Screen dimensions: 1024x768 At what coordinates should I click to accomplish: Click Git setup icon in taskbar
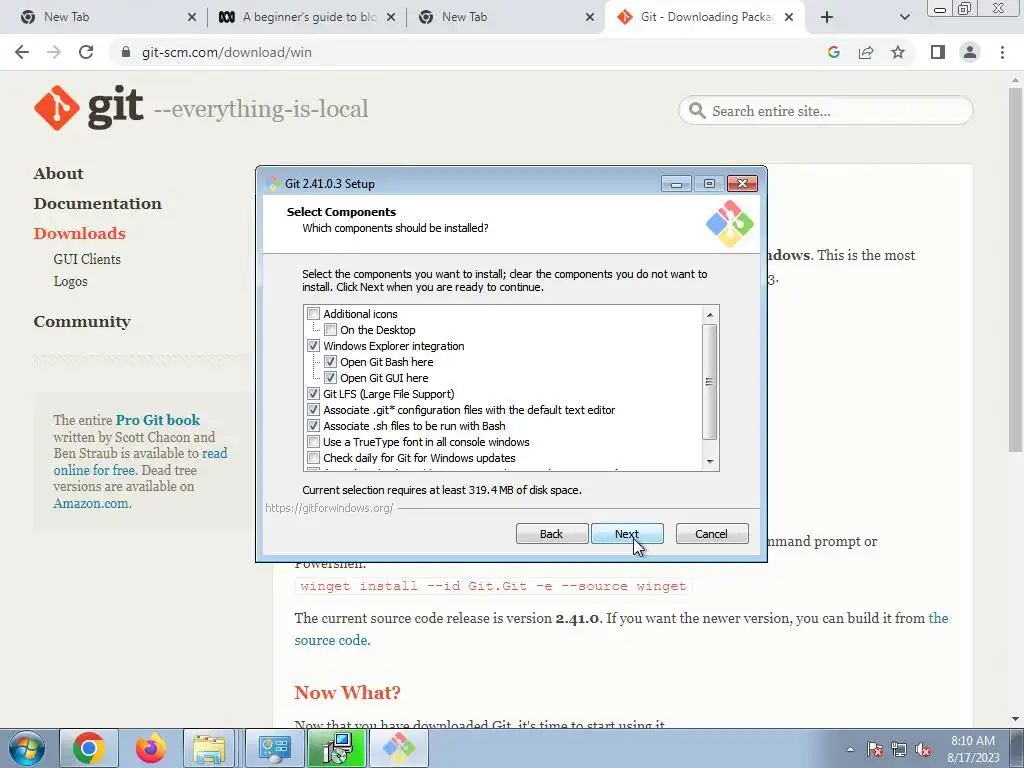(x=399, y=748)
